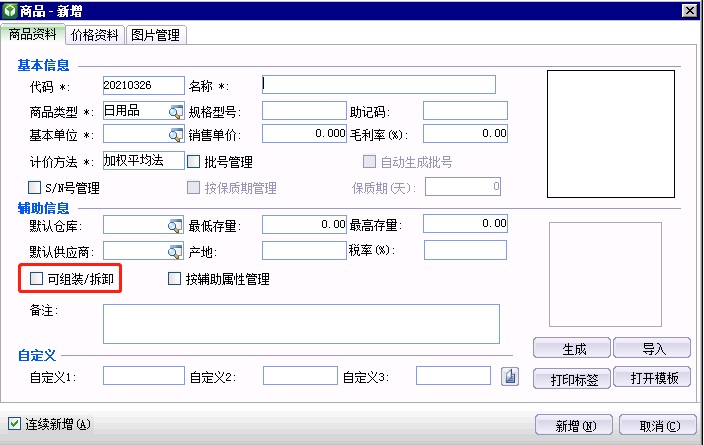
Task: Open lookup for 默认供应商 field
Action: 176,250
